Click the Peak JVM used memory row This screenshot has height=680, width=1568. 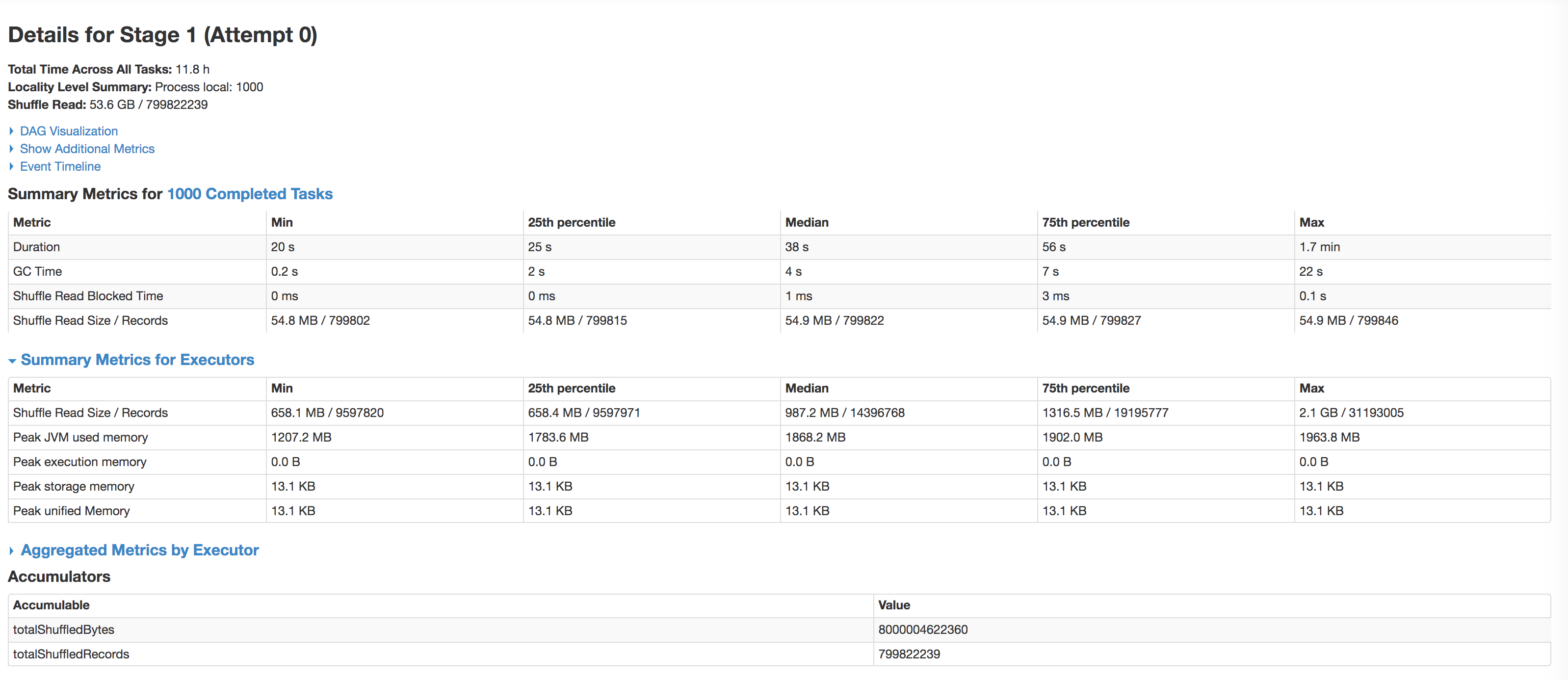tap(80, 437)
